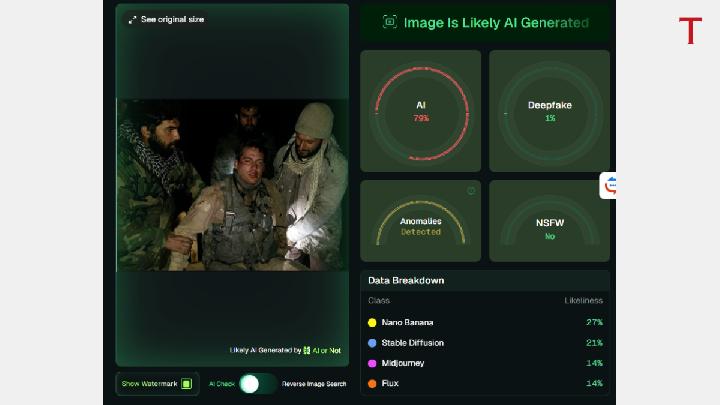Click the info icon on Anomalies card
The image size is (720, 405).
click(471, 190)
